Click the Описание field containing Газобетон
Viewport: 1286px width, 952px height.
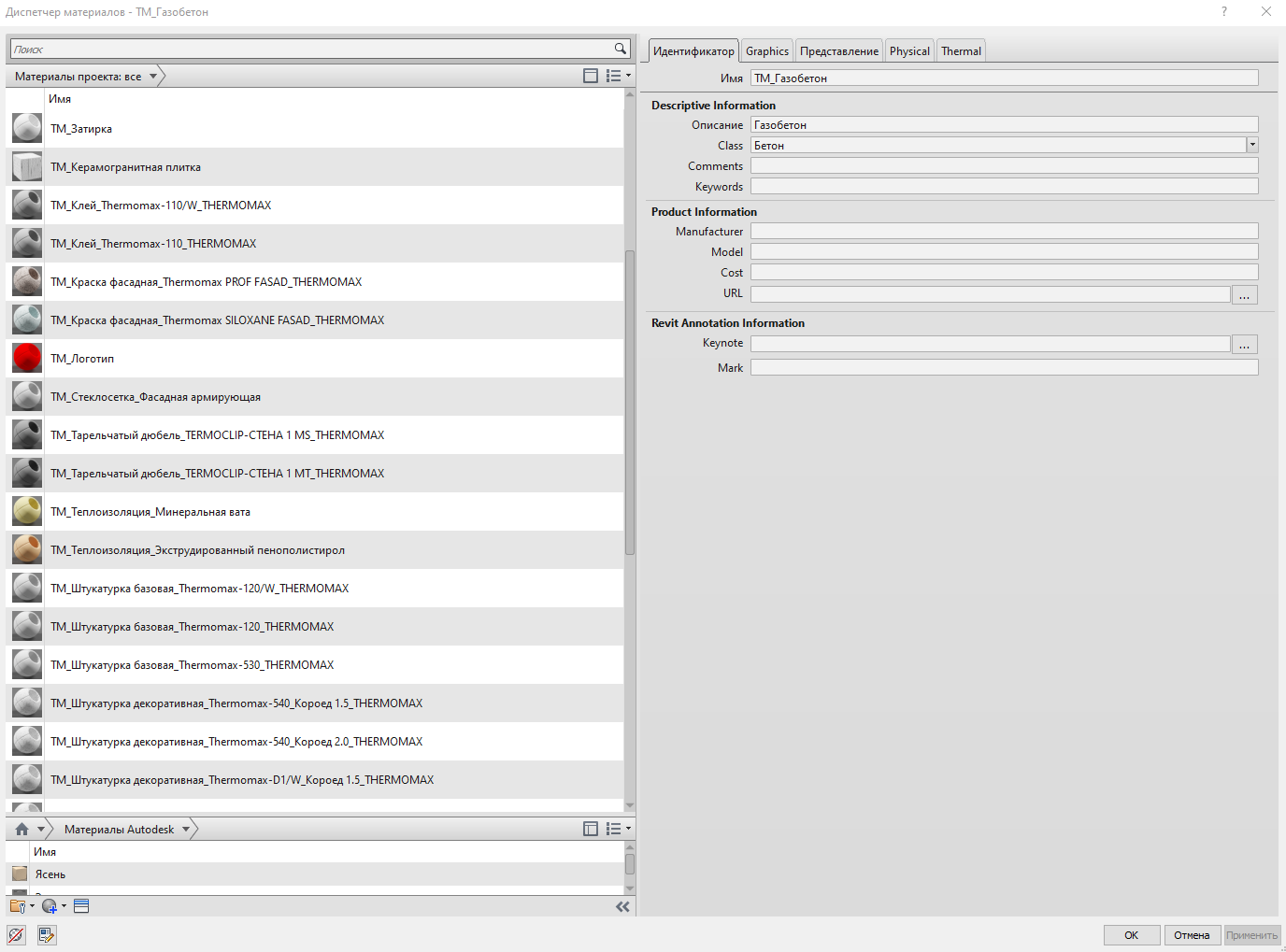[x=1005, y=124]
